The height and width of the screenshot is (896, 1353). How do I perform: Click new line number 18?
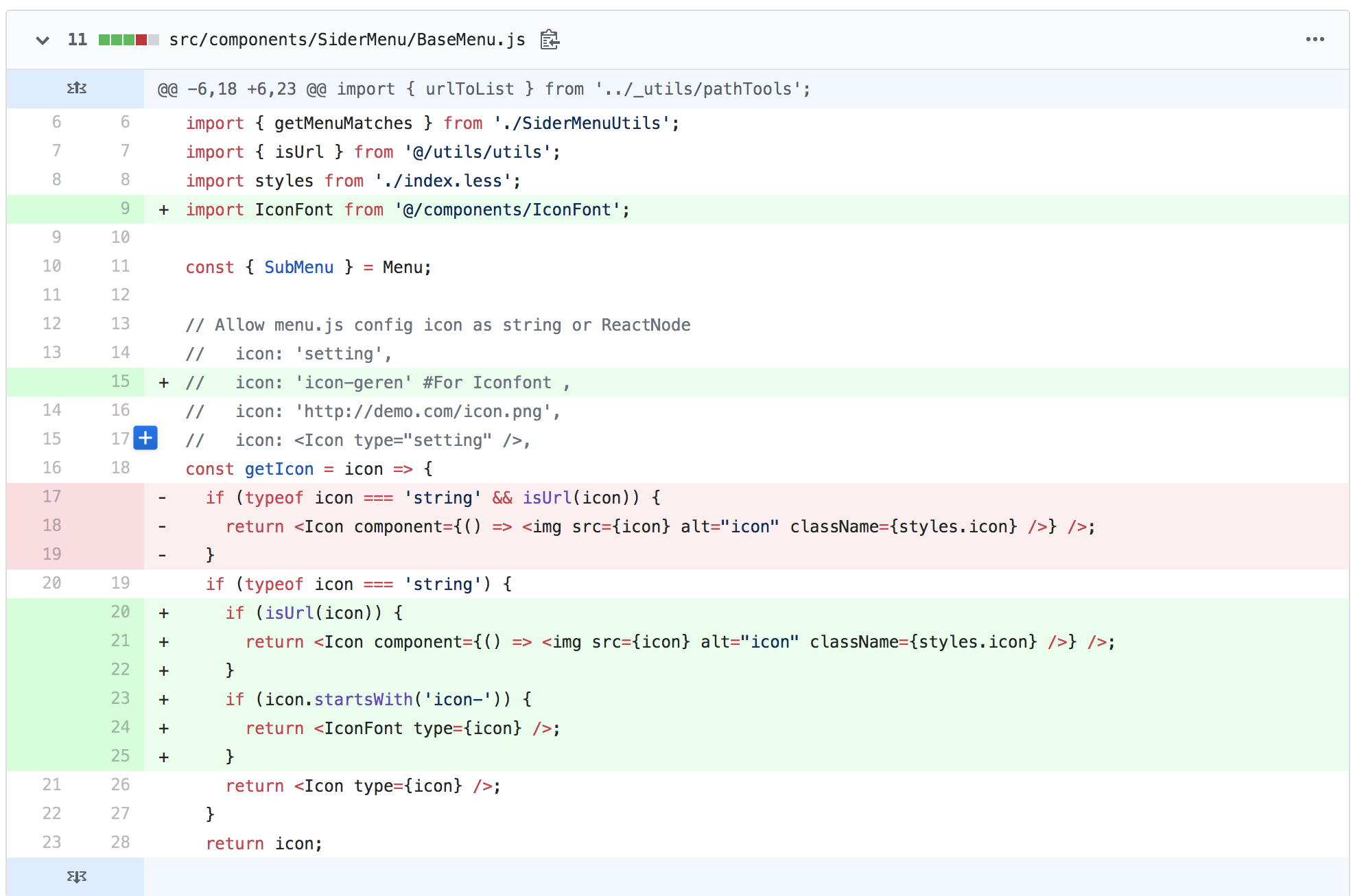click(x=120, y=468)
